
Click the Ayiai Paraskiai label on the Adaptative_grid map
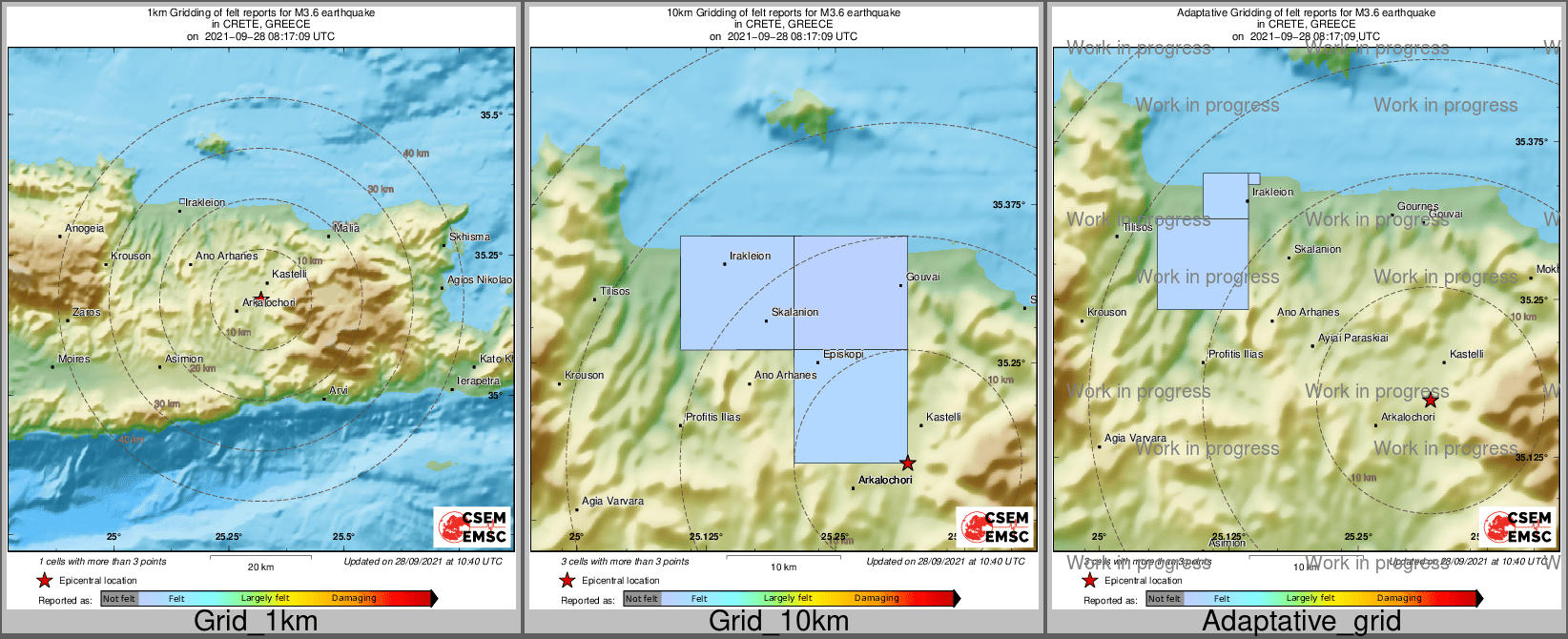click(x=1353, y=338)
